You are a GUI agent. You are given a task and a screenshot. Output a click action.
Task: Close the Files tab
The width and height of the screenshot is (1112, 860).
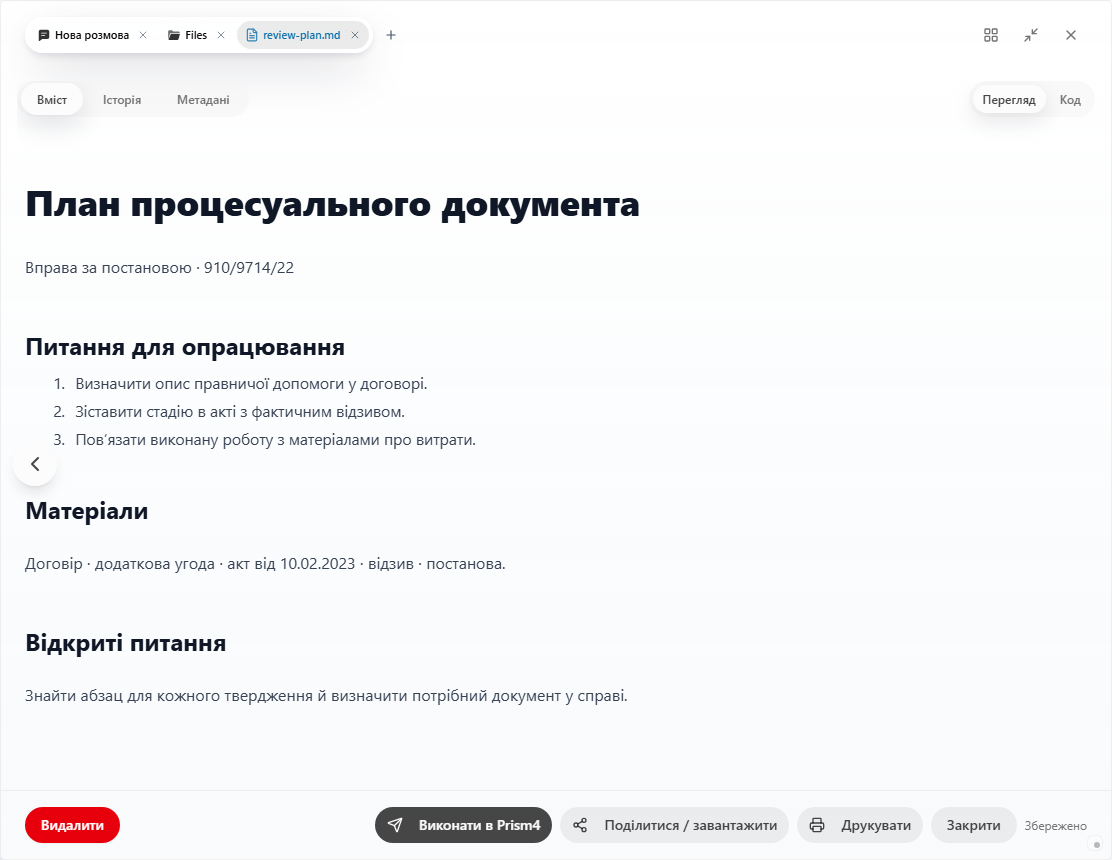[x=221, y=35]
